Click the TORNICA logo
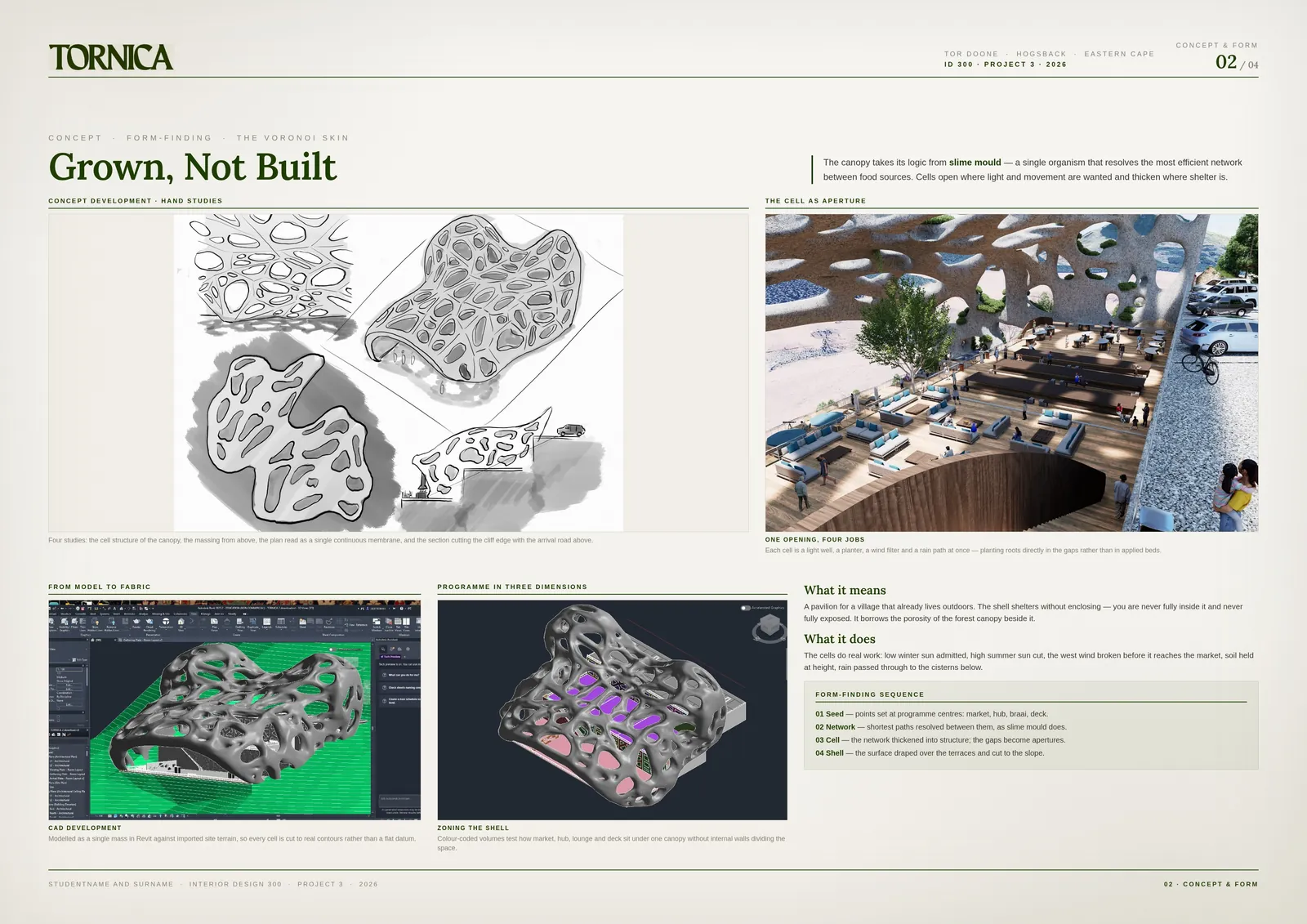The height and width of the screenshot is (924, 1307). (x=111, y=57)
